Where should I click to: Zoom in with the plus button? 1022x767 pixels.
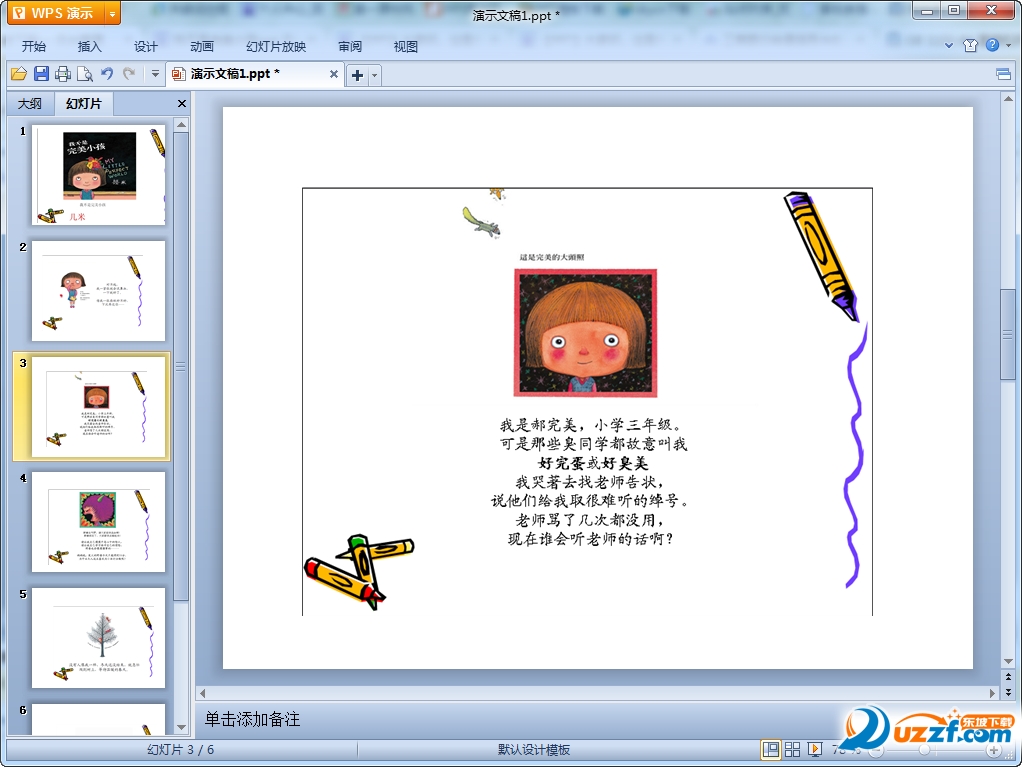993,751
